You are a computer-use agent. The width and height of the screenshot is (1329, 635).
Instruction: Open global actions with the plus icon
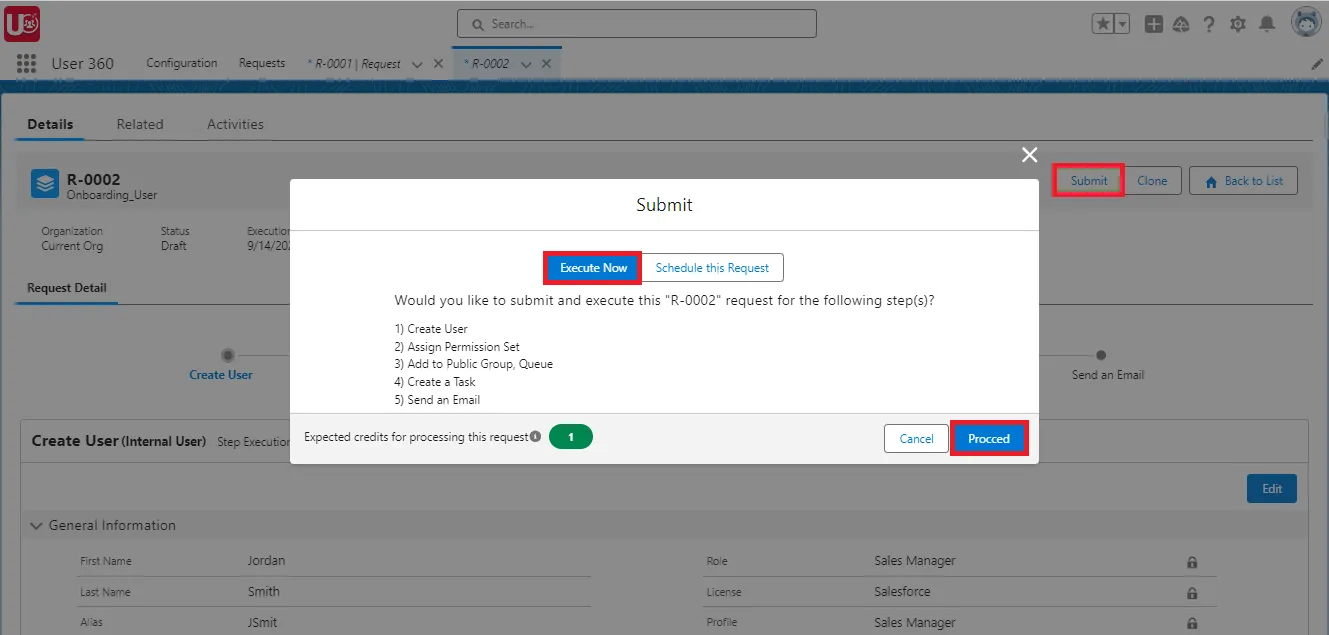pyautogui.click(x=1153, y=22)
